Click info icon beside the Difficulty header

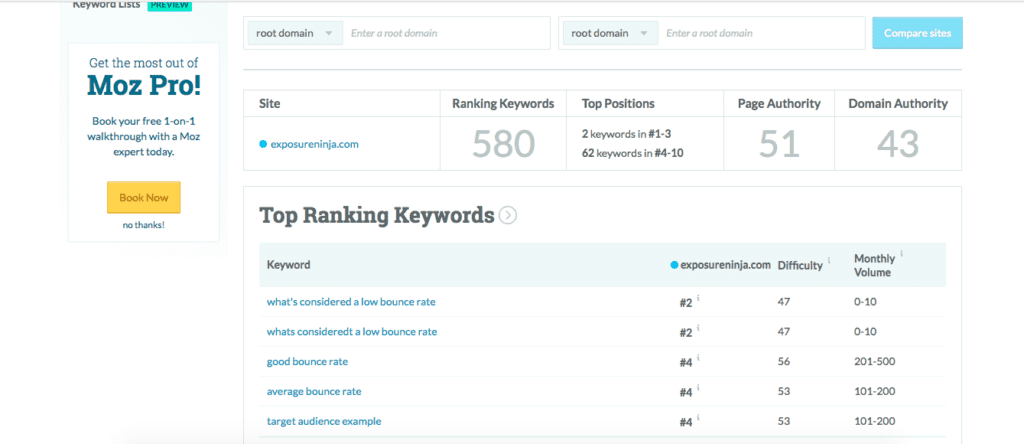click(829, 260)
